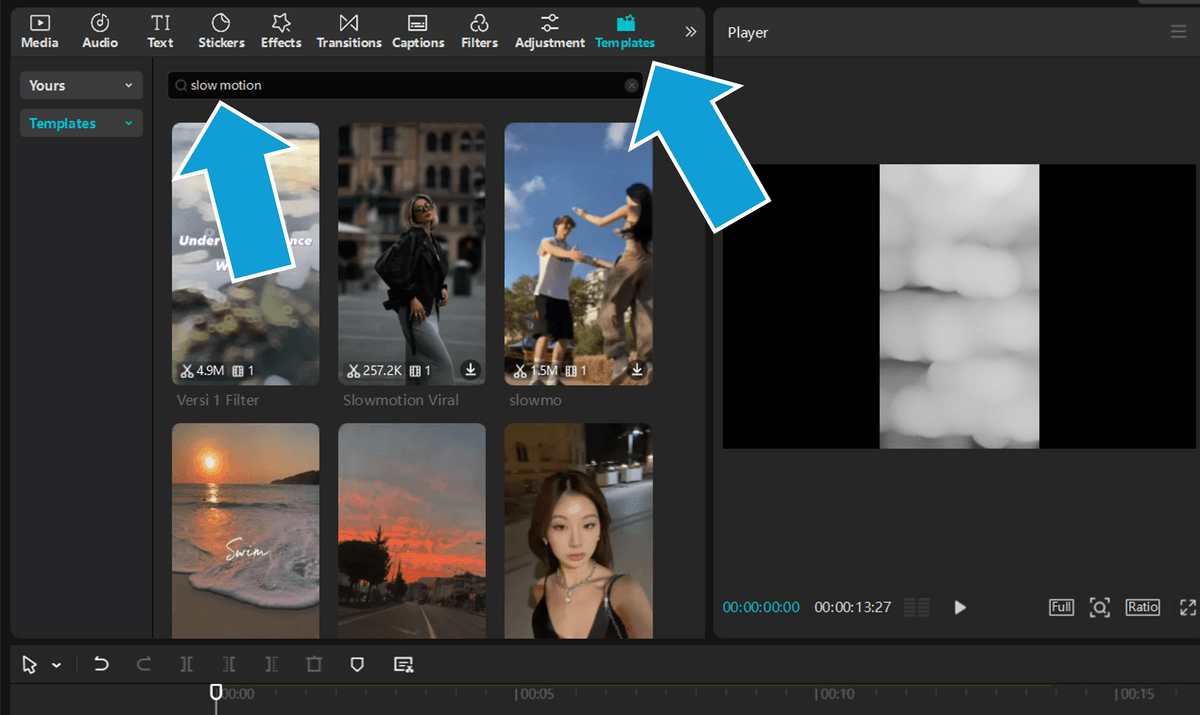Open the Filters tab
Viewport: 1200px width, 715px height.
click(479, 31)
